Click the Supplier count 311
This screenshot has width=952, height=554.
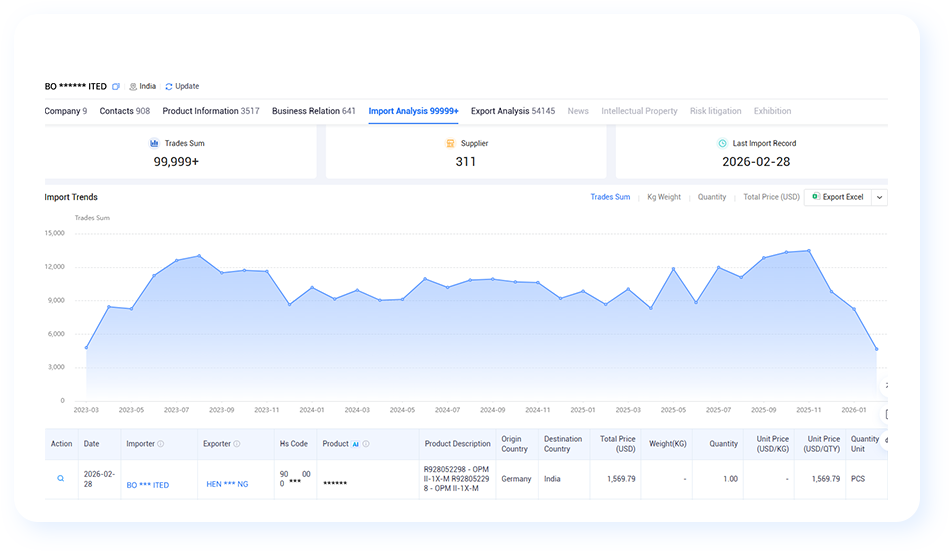[x=466, y=162]
